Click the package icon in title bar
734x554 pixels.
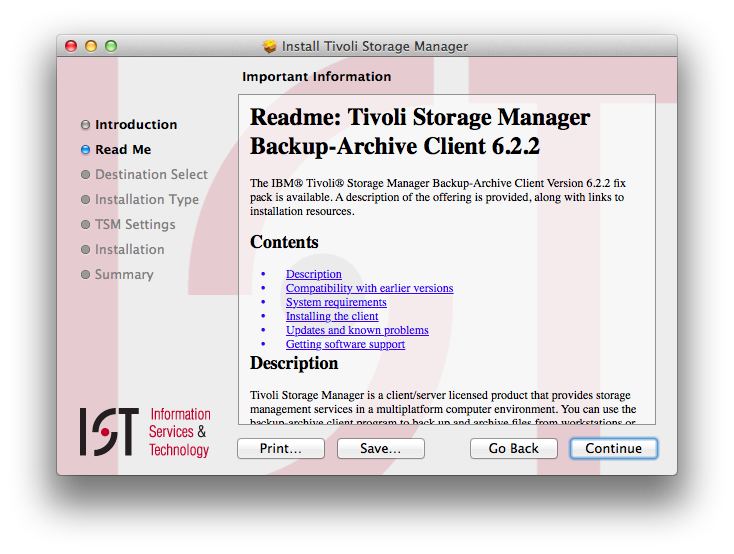(270, 46)
